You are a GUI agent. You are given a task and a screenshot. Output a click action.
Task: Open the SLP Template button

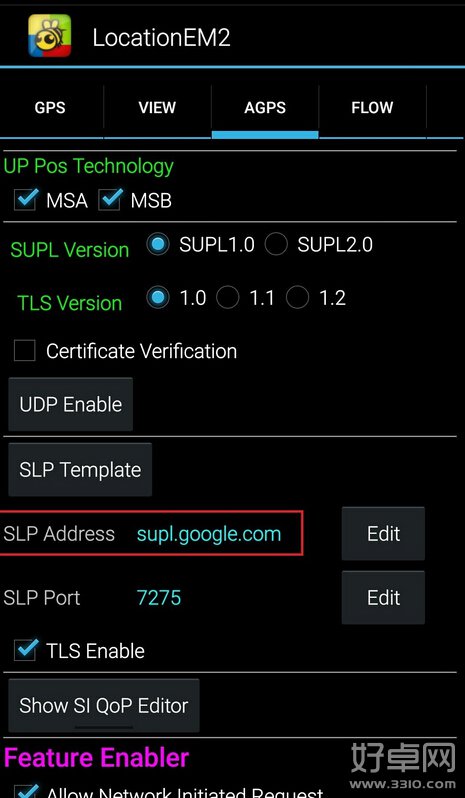pos(80,469)
